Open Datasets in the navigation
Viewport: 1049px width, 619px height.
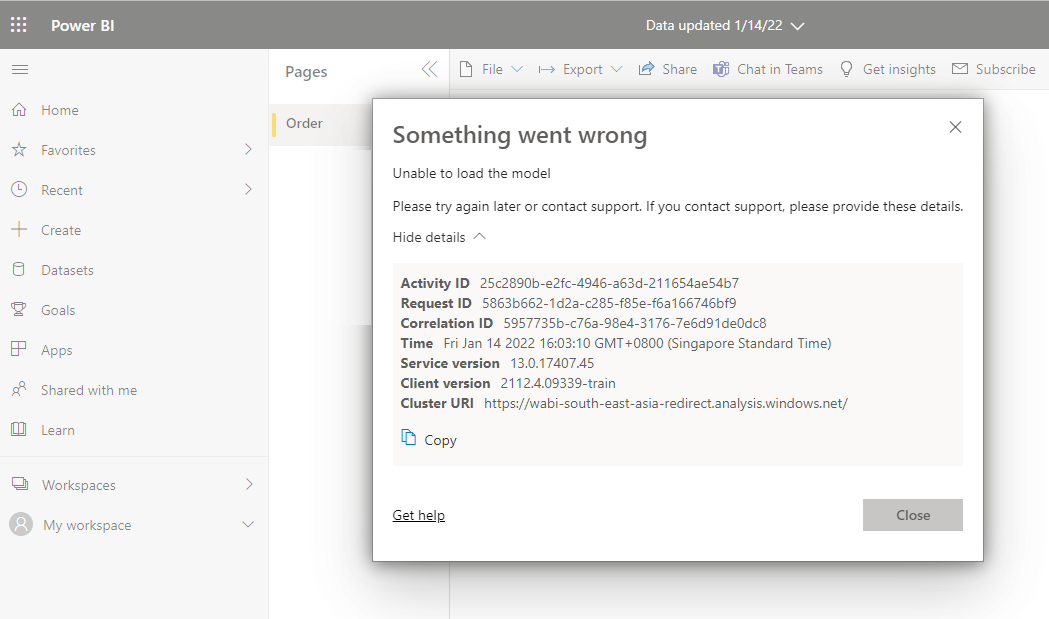[x=67, y=270]
